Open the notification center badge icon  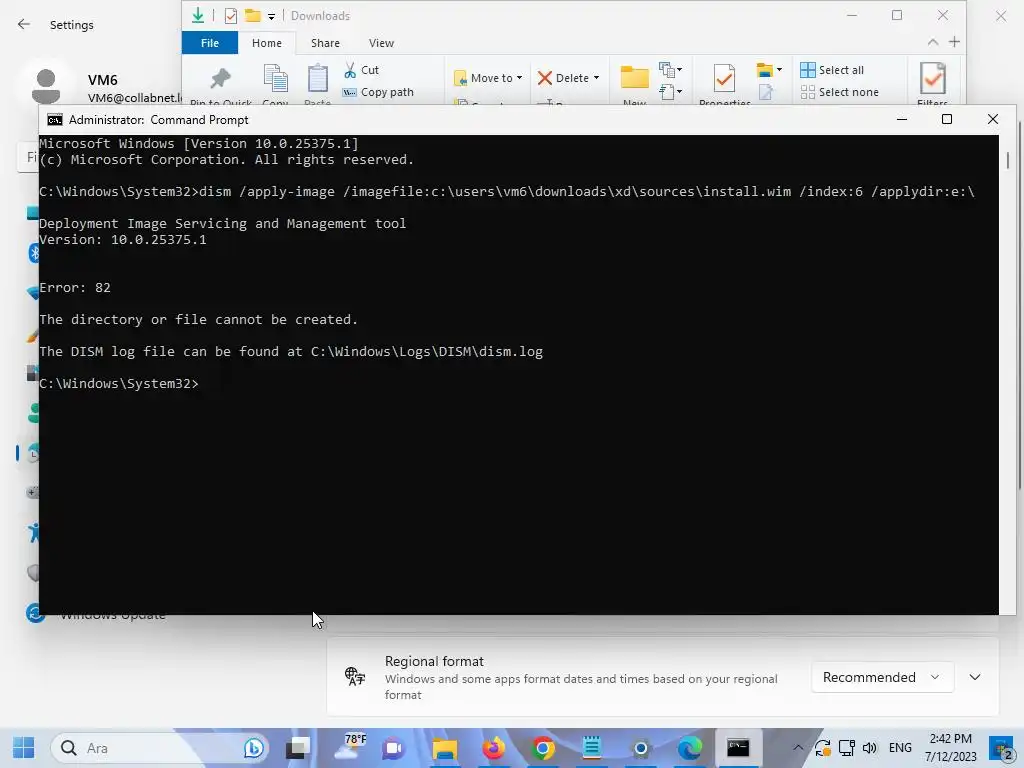pos(1001,748)
